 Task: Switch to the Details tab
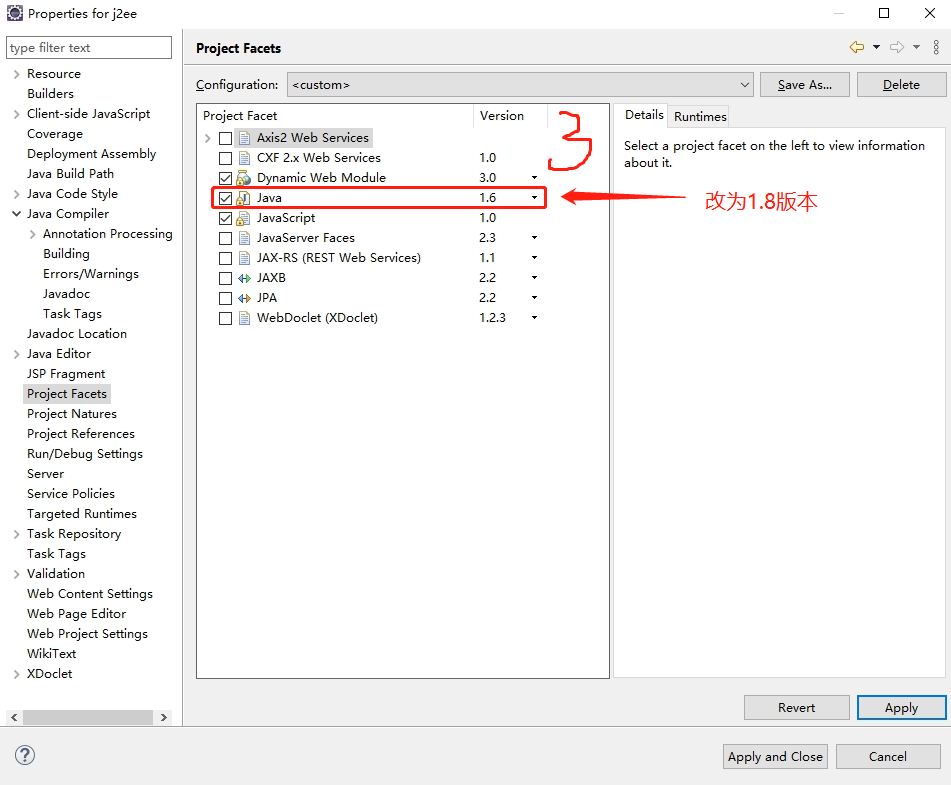coord(644,115)
